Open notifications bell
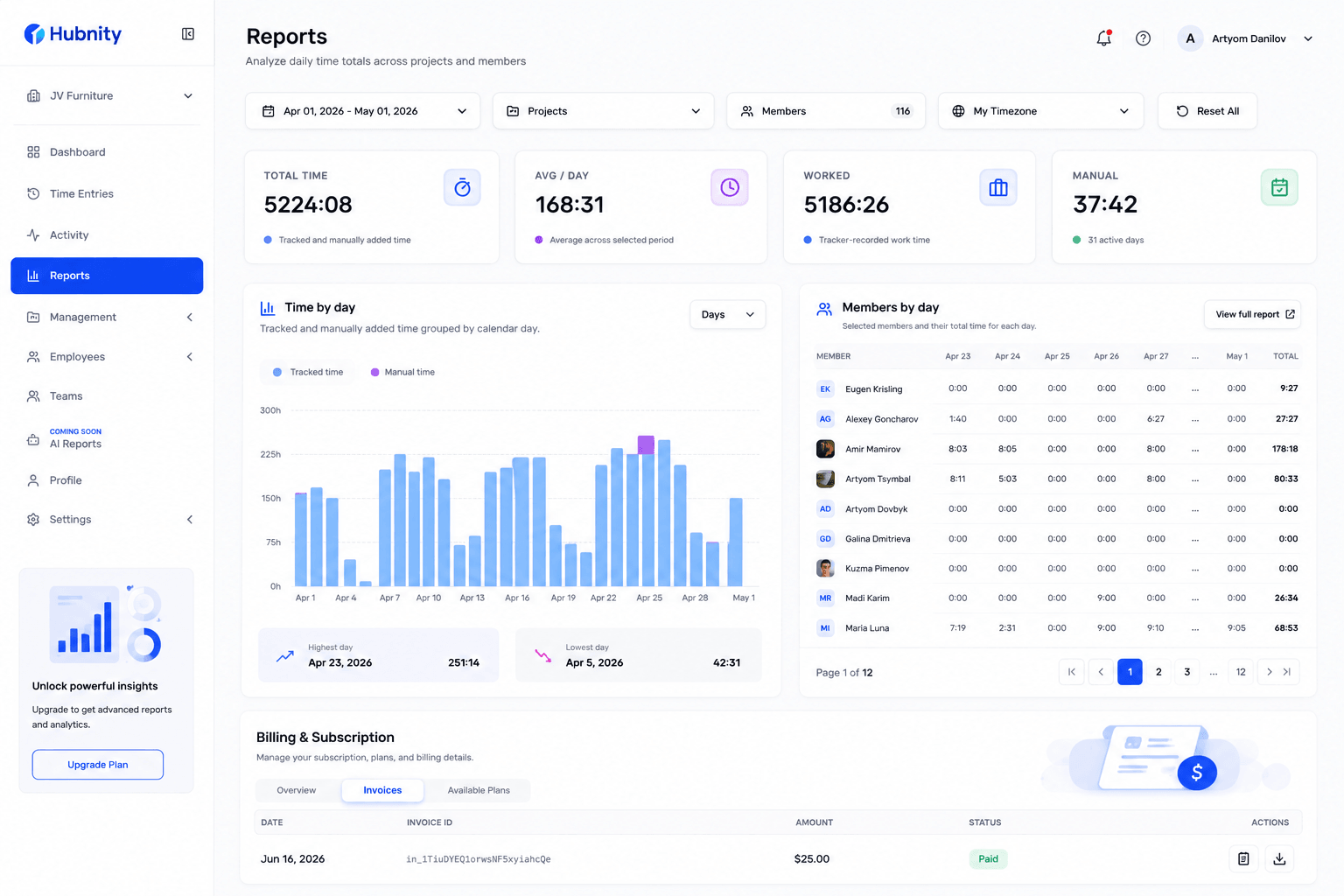Screen dimensions: 1344x896 click(1103, 38)
